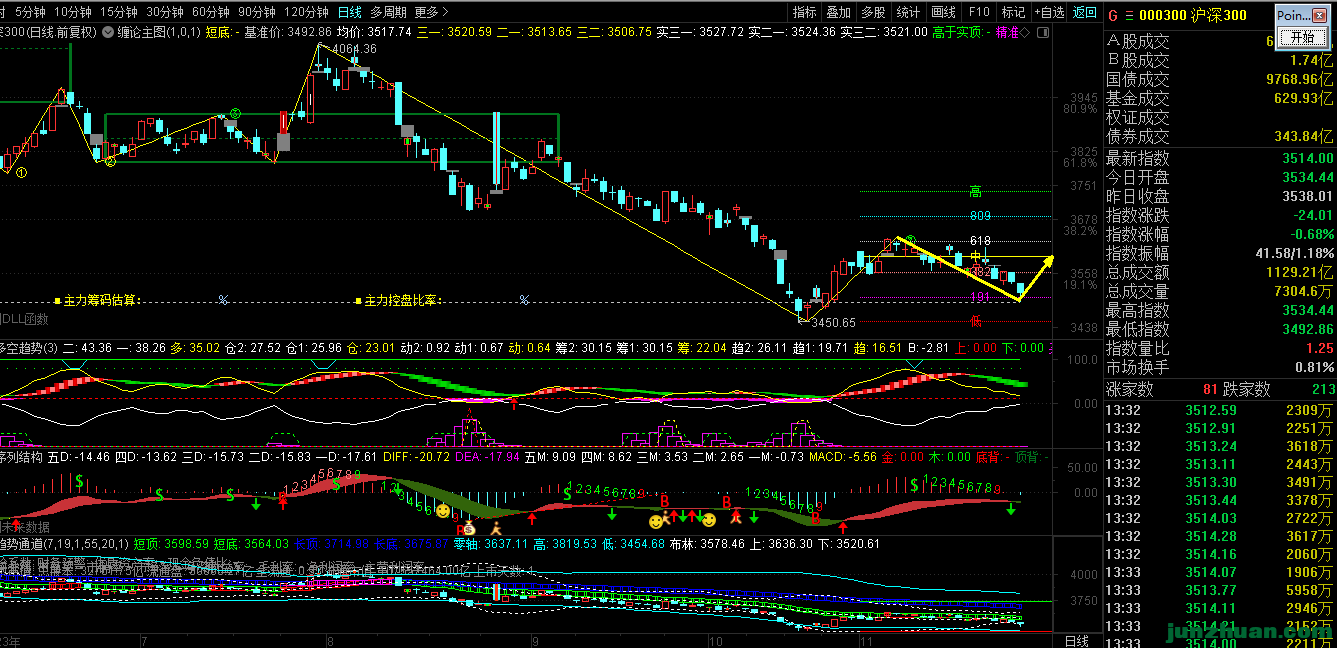1337x648 pixels.
Task: Click the 多股 multi-stock button
Action: click(873, 12)
